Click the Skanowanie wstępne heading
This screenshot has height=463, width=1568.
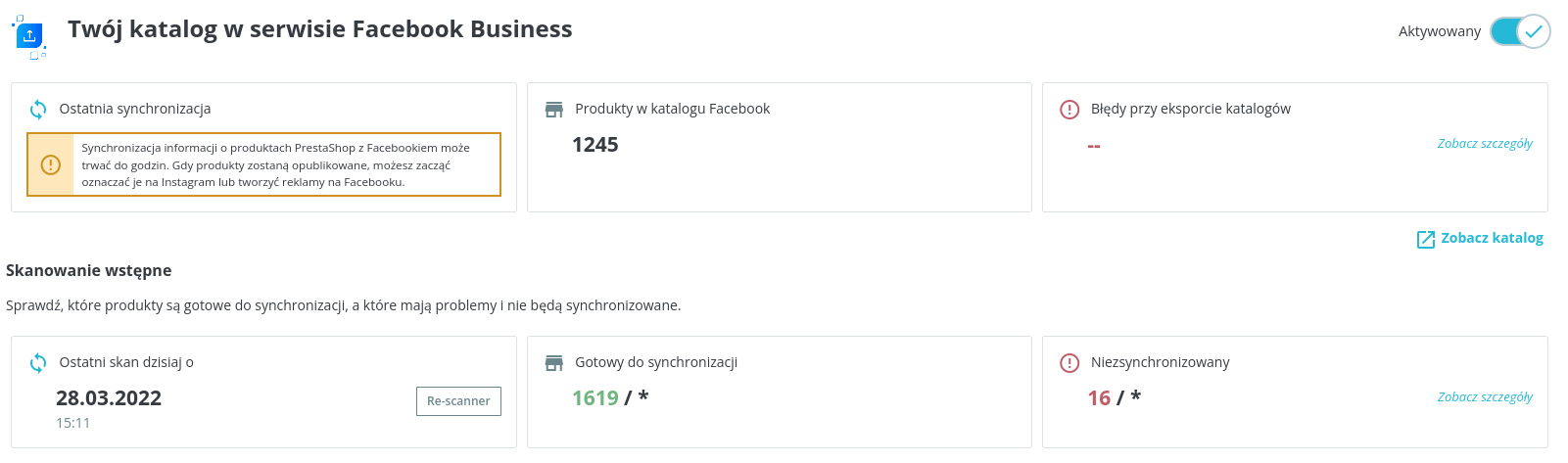click(x=89, y=270)
